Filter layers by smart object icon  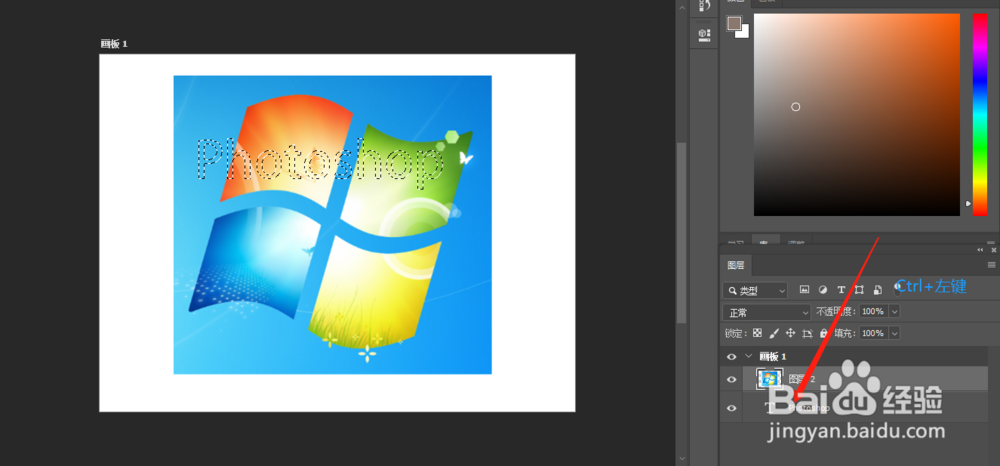(x=878, y=289)
